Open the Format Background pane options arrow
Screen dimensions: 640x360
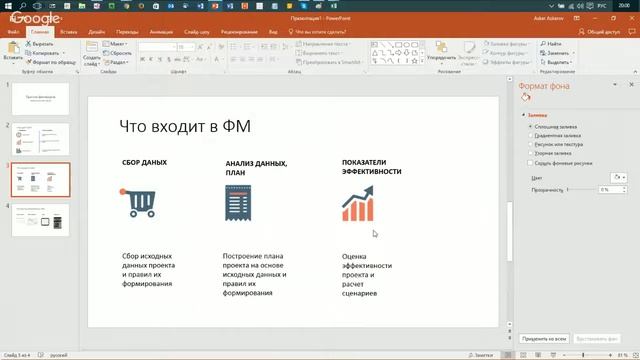pyautogui.click(x=615, y=84)
